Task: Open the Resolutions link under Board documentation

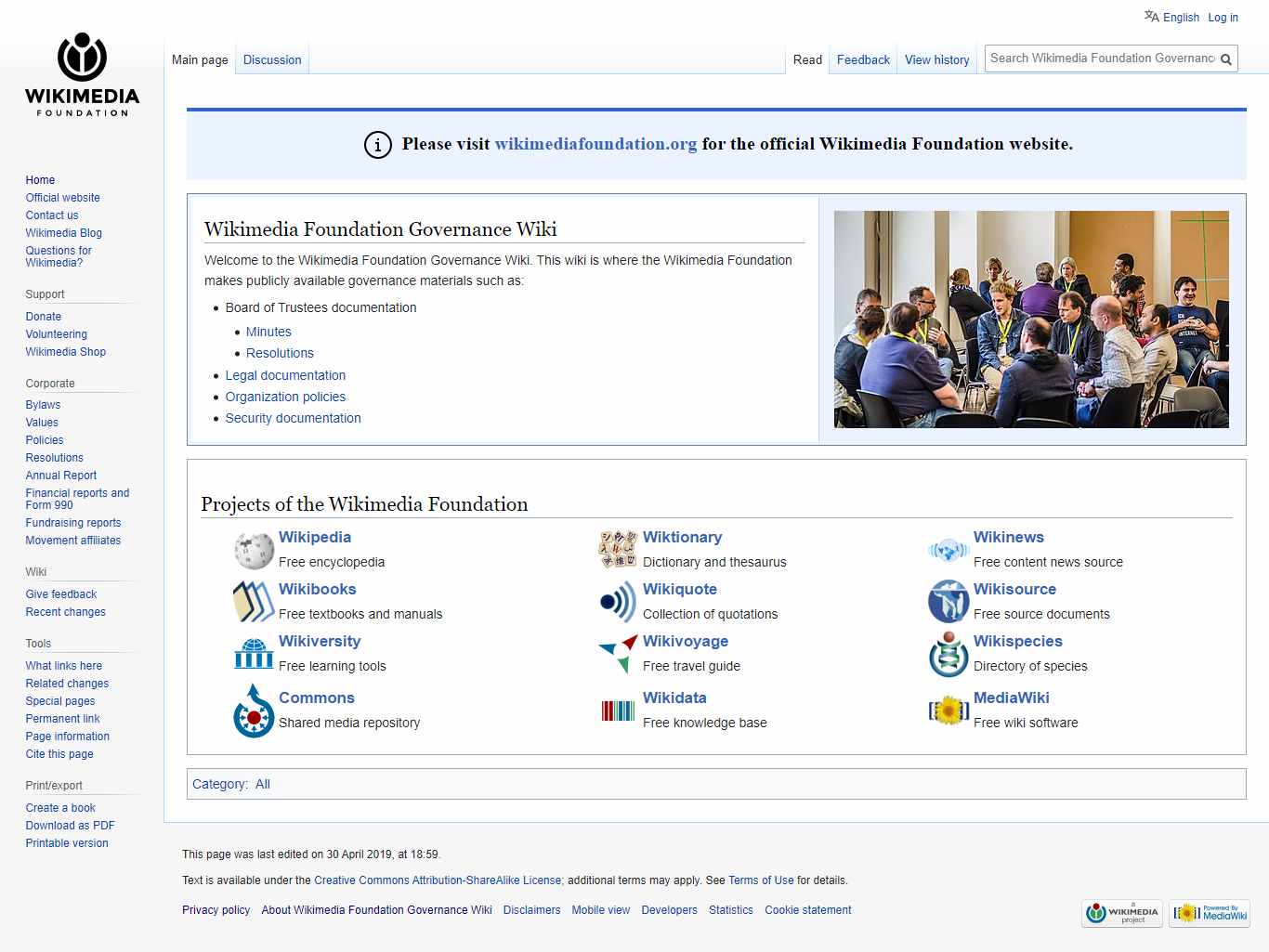Action: [279, 353]
